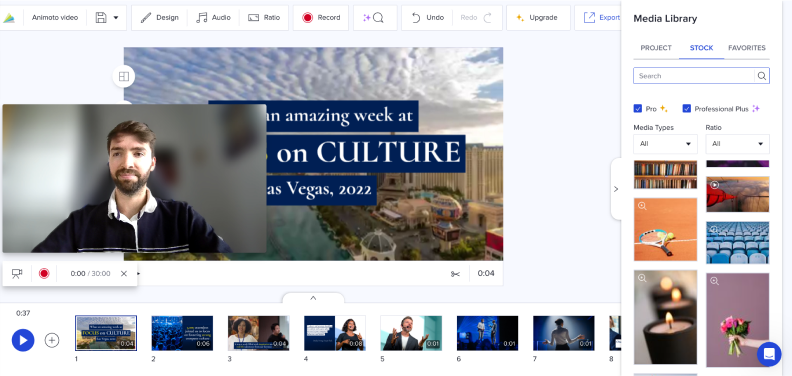Click the webcam camera toggle icon
Viewport: 792px width, 376px height.
coord(17,273)
